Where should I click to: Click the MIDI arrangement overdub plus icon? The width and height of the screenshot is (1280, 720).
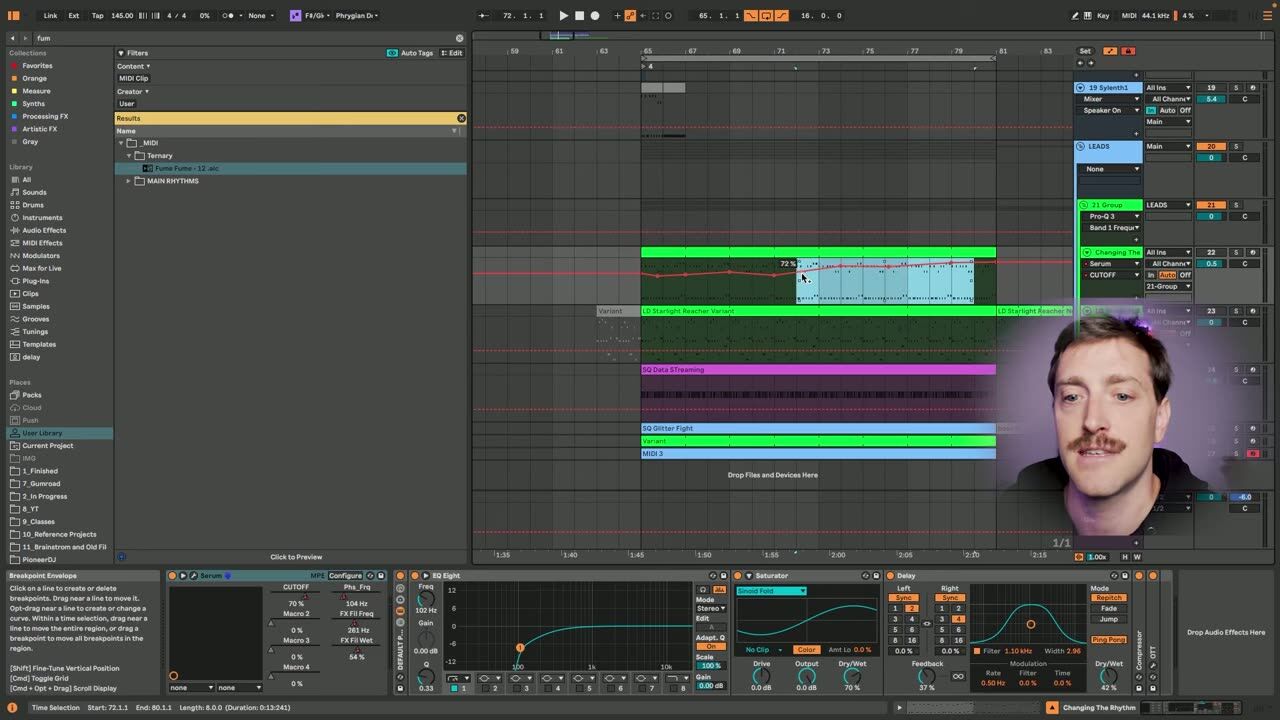(617, 15)
